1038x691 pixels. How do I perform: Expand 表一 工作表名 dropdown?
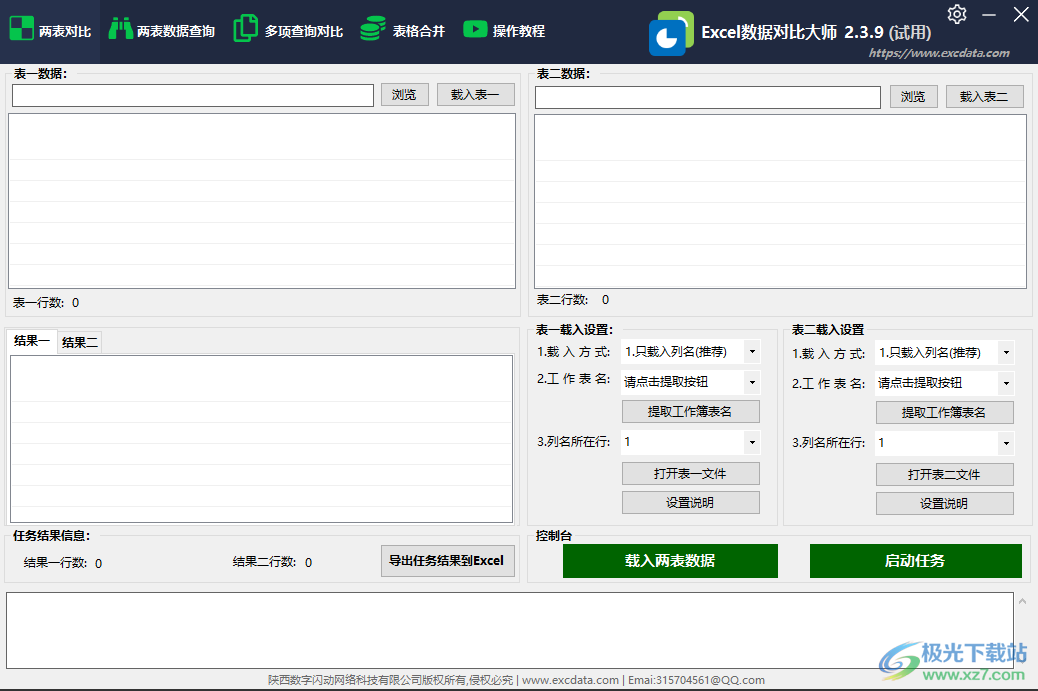[x=752, y=382]
